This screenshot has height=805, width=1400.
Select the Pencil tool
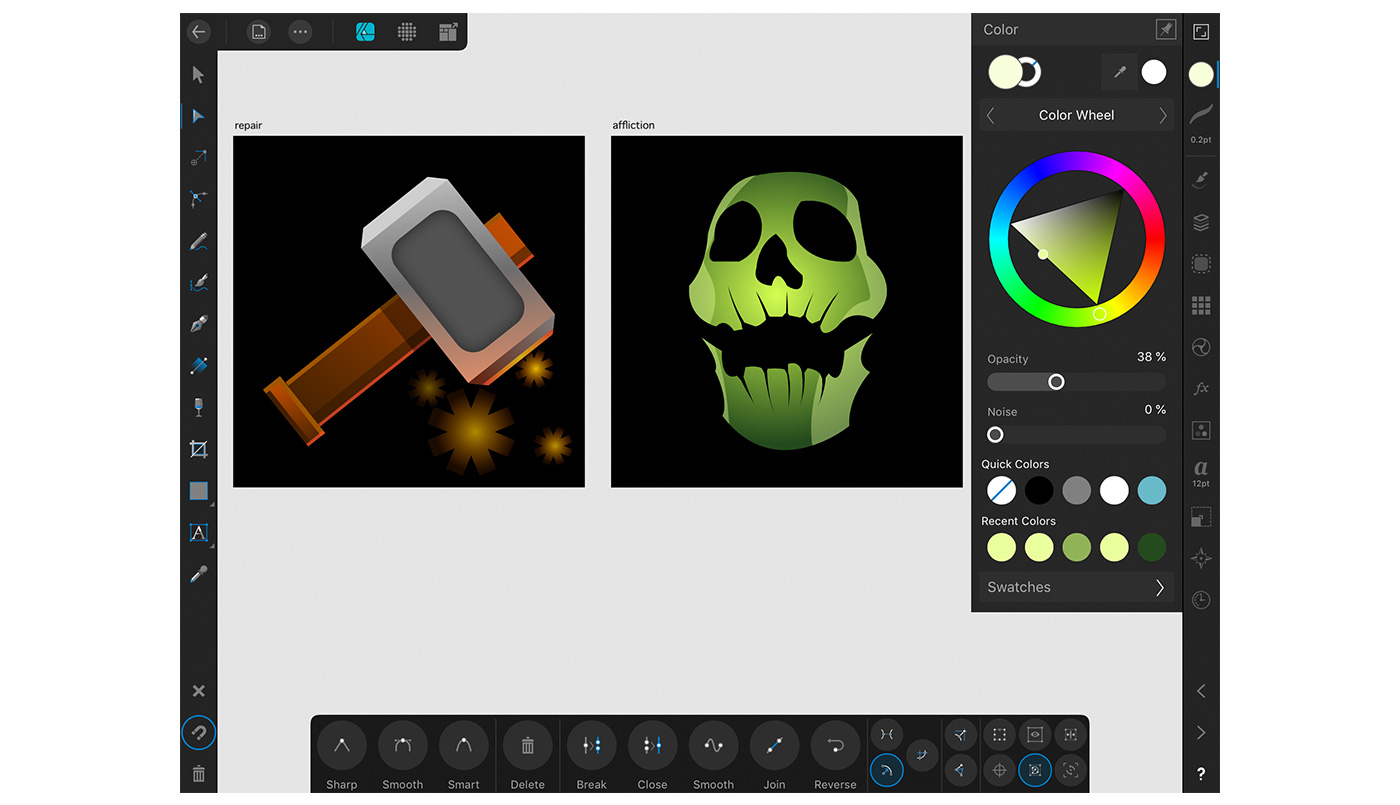click(198, 241)
